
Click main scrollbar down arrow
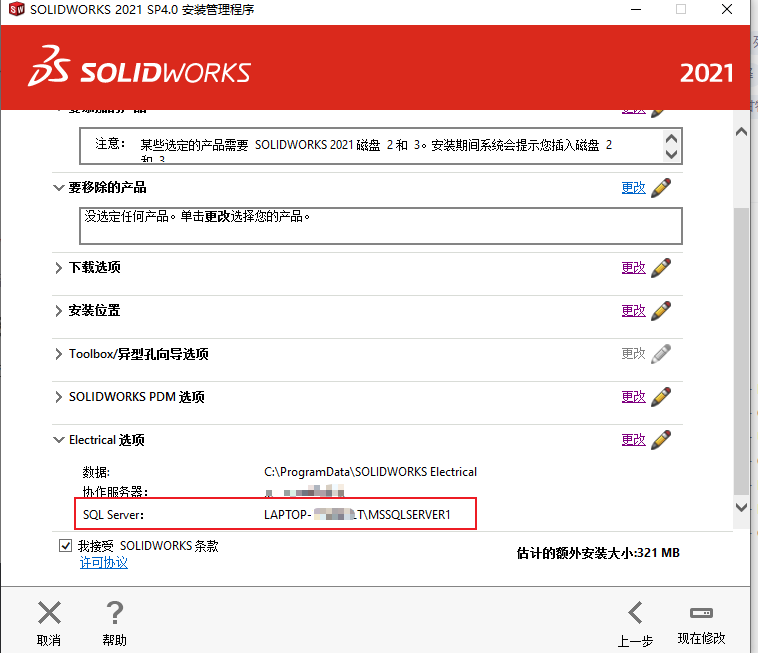click(741, 507)
